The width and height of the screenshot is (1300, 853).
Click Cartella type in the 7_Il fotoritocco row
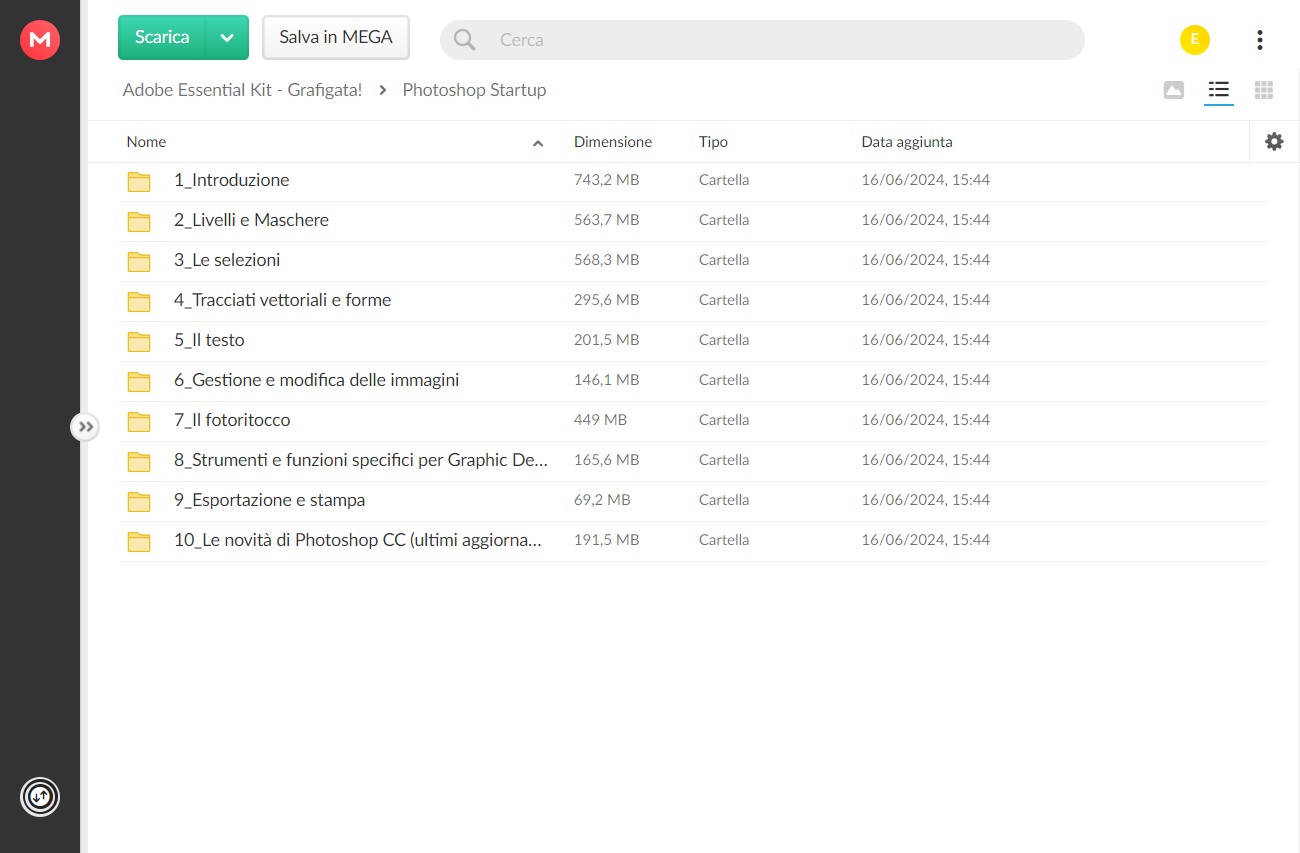(724, 420)
